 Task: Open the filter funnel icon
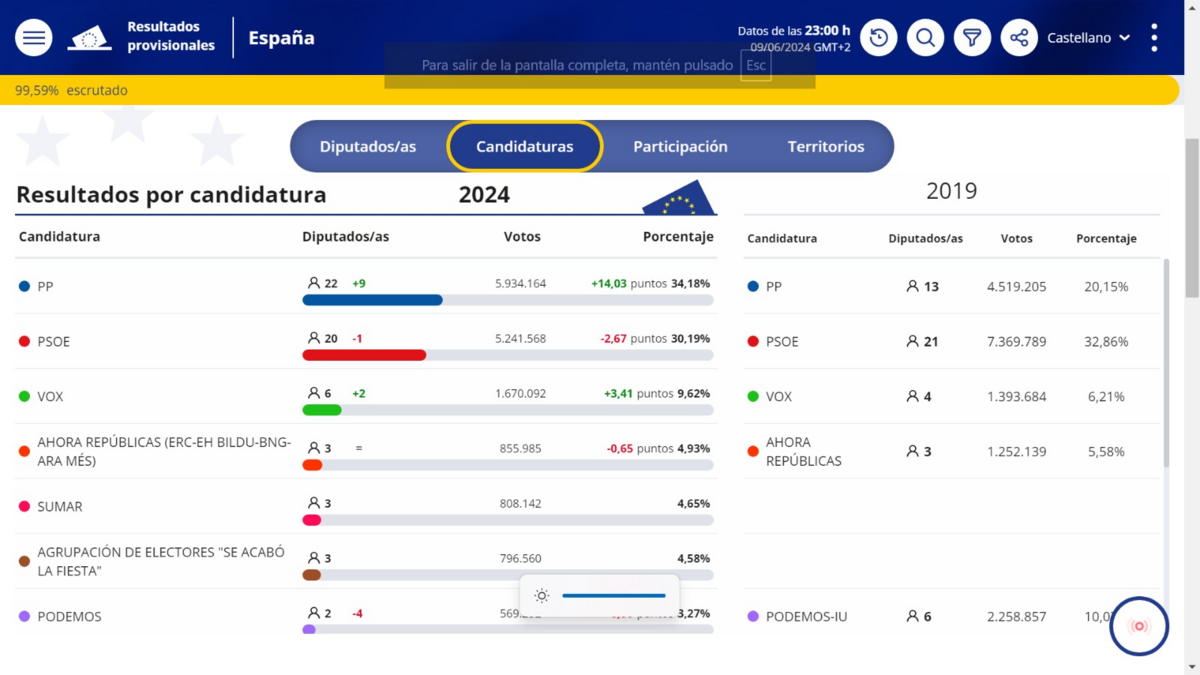tap(972, 38)
